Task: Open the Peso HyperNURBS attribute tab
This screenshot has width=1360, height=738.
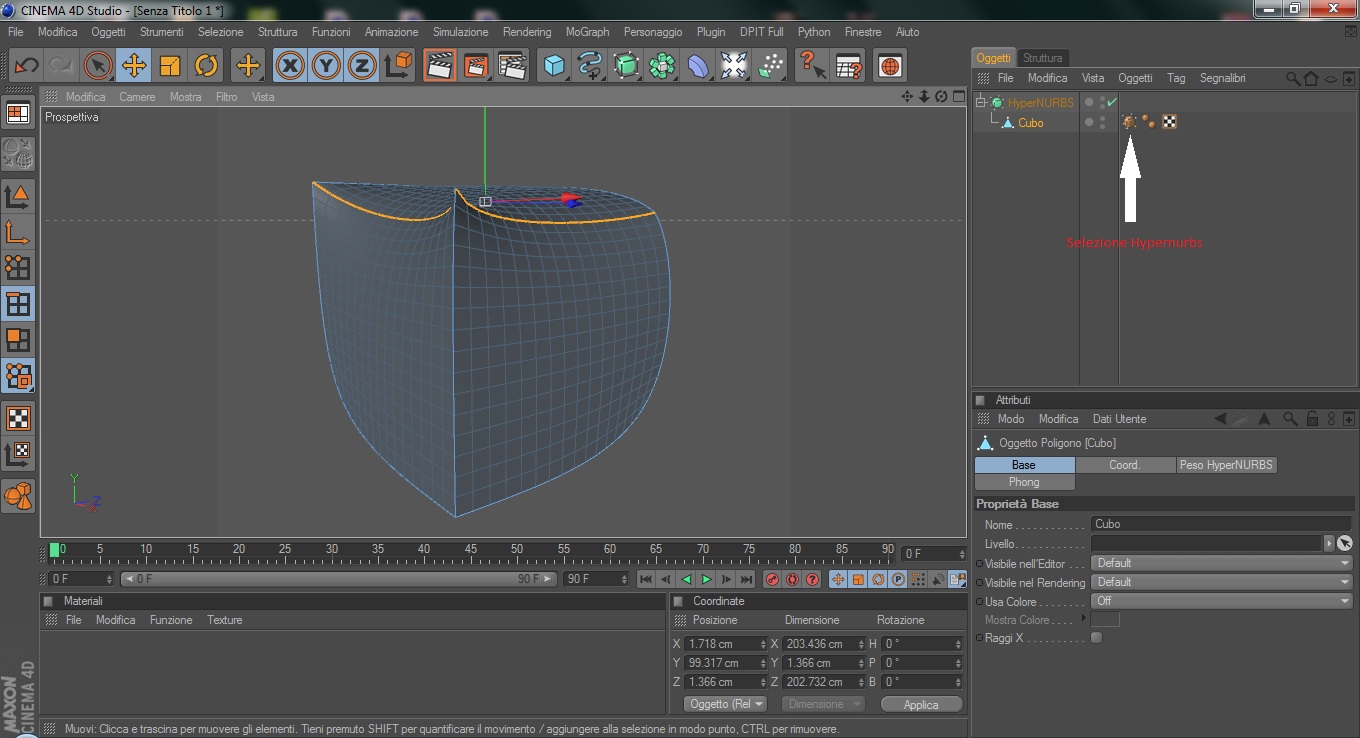Action: (1225, 465)
